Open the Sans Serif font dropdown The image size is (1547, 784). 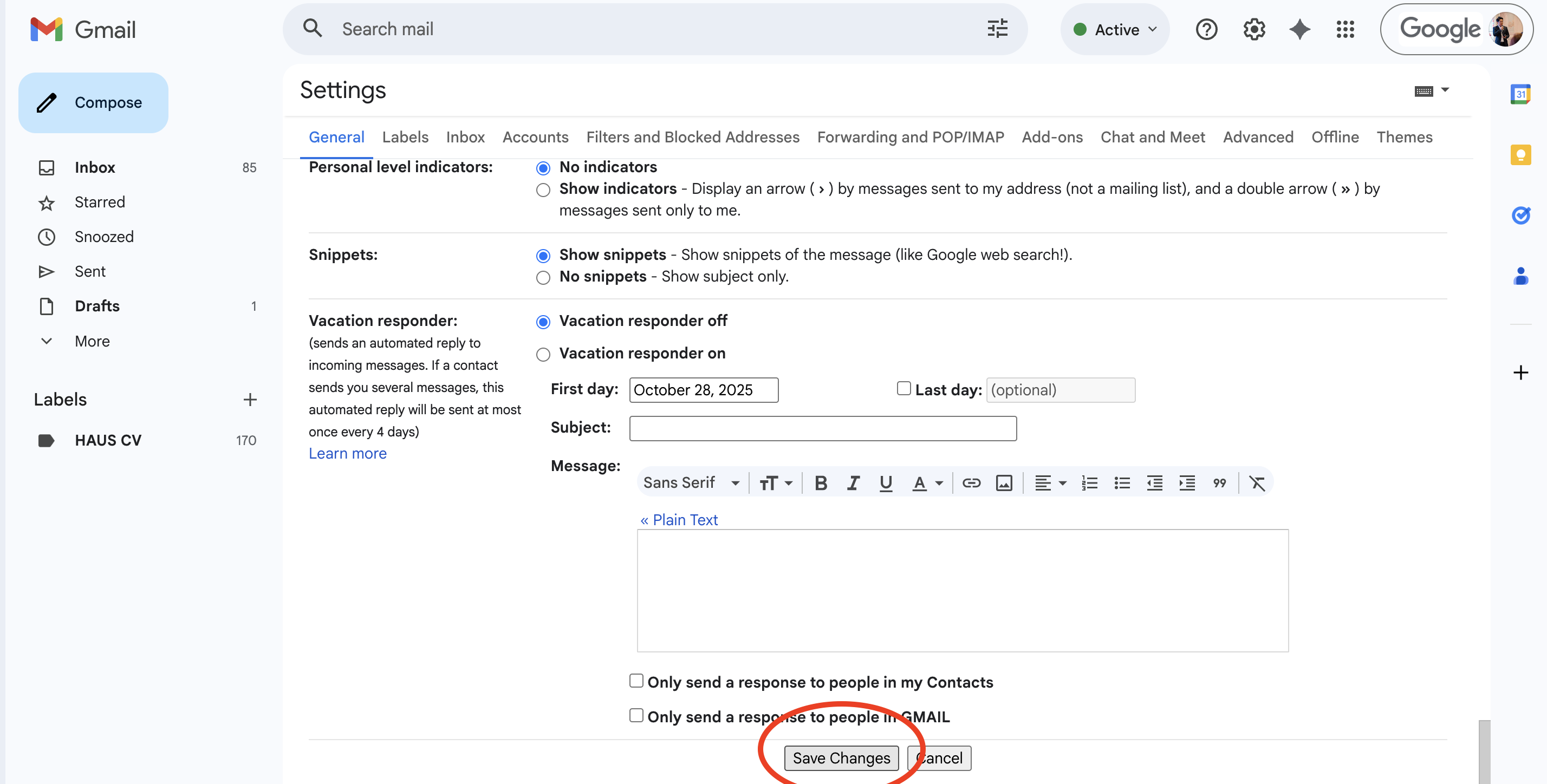coord(691,482)
